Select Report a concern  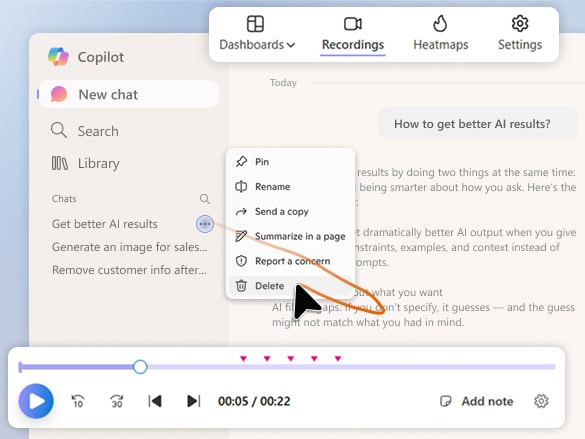point(291,261)
